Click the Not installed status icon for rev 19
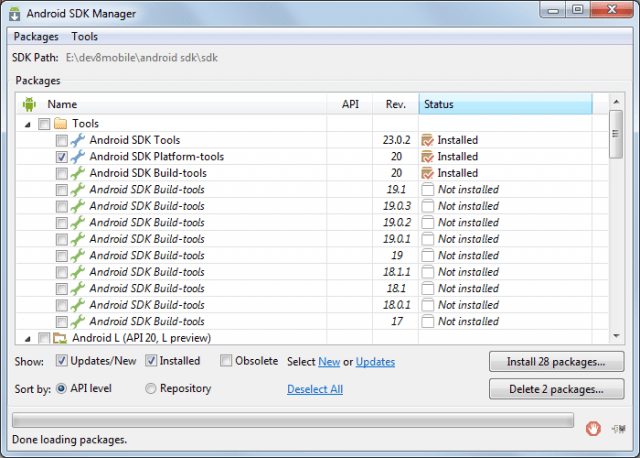The image size is (640, 458). 427,256
